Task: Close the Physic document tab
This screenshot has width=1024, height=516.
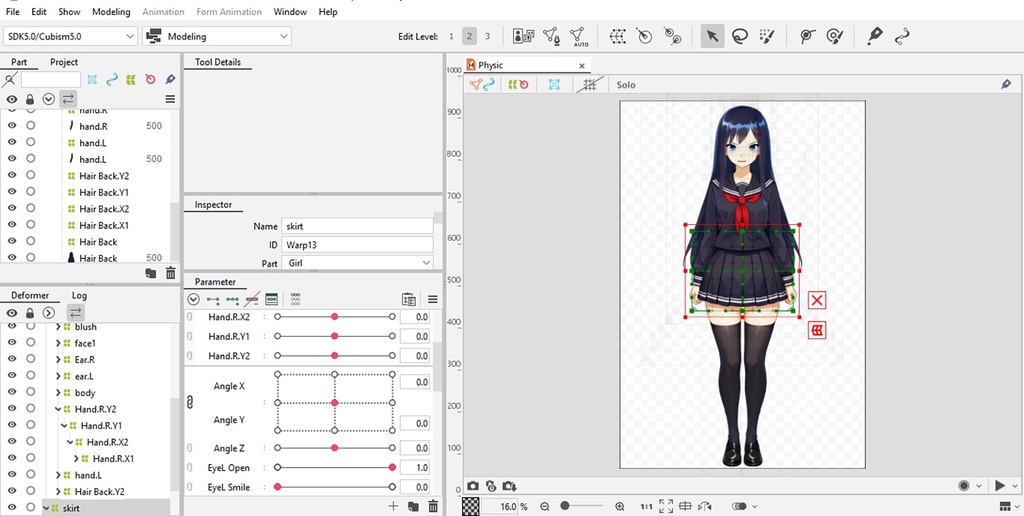Action: pyautogui.click(x=582, y=65)
